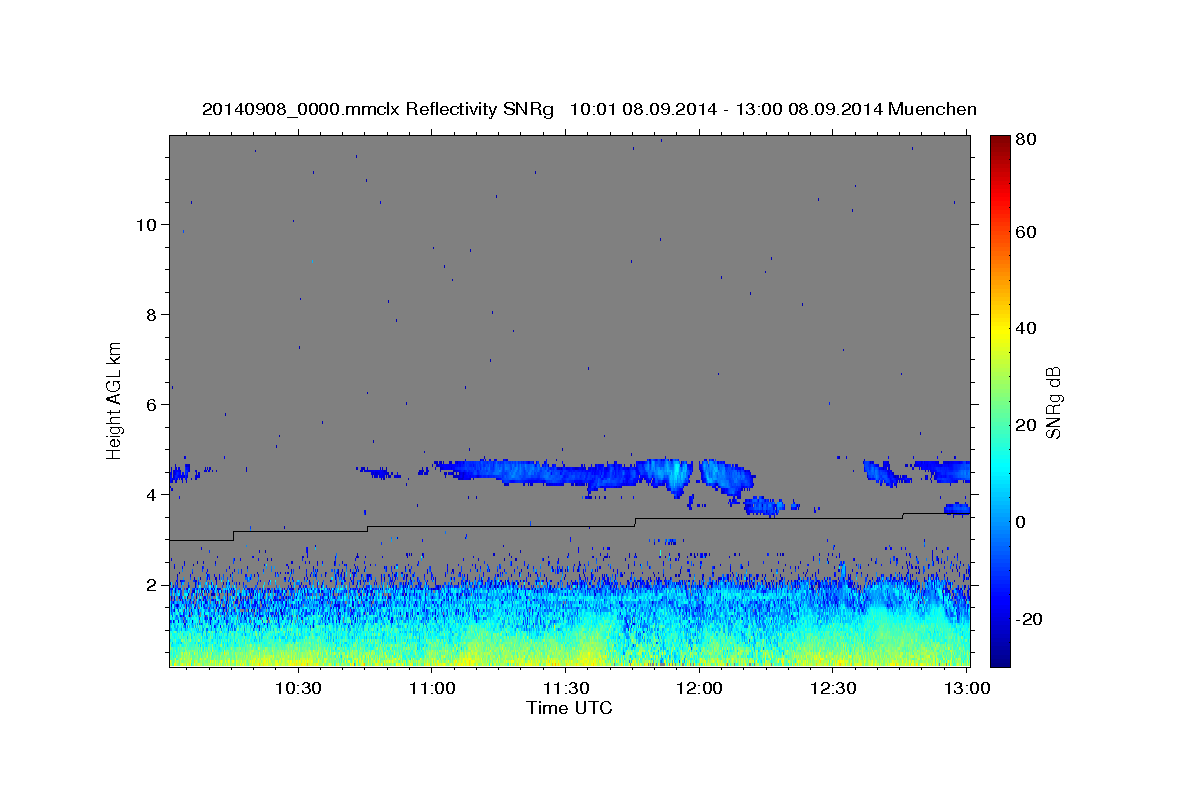Click the '11:00' time tick label
1200x800 pixels.
click(x=432, y=689)
